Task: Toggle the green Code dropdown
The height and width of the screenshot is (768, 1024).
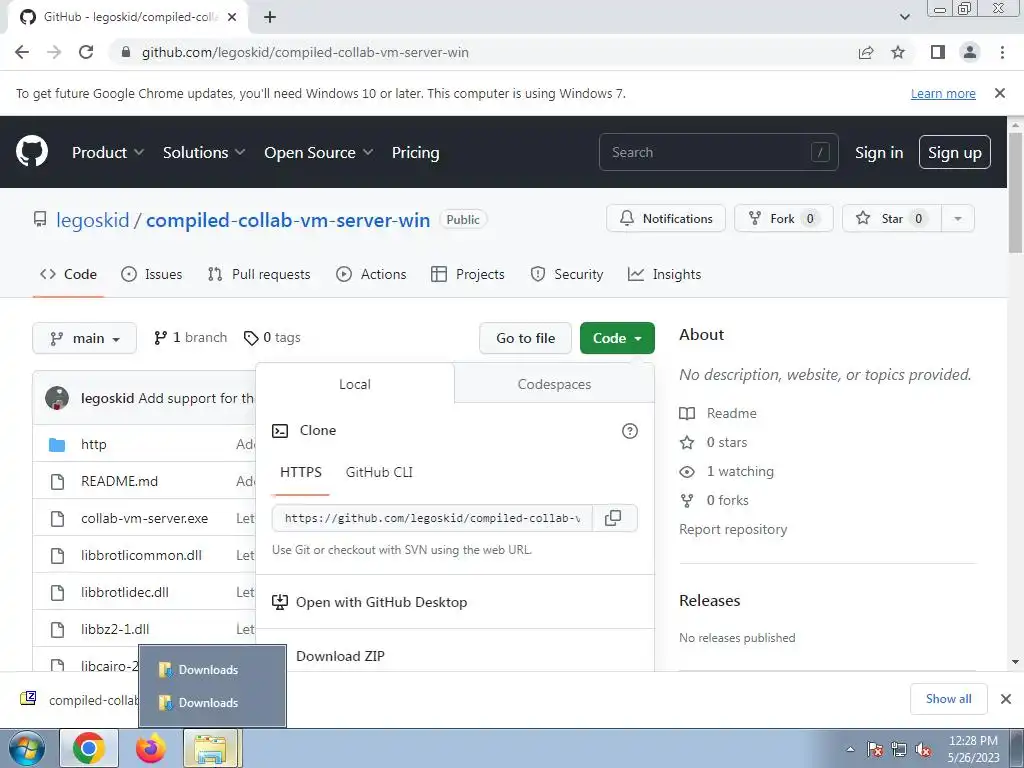Action: click(x=617, y=338)
